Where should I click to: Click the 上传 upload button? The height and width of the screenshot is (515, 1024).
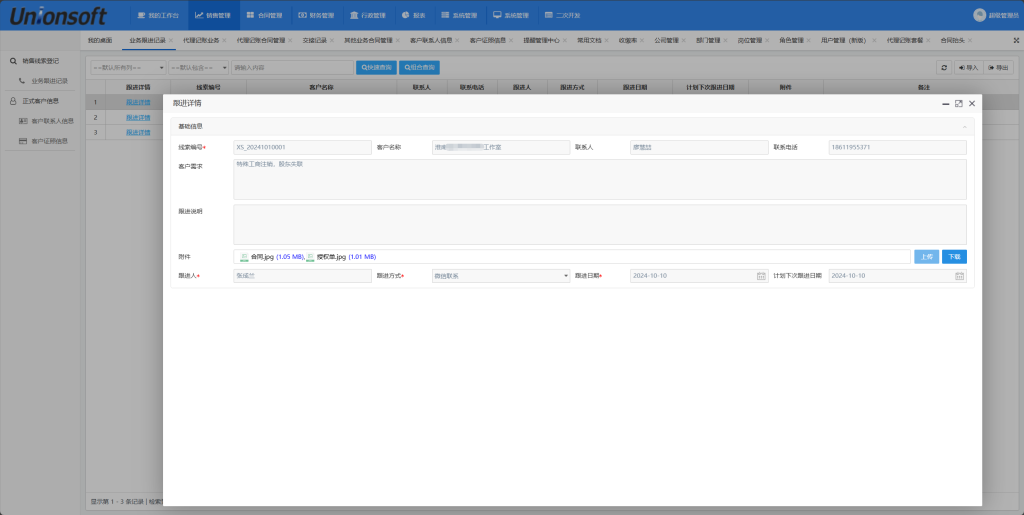point(927,257)
